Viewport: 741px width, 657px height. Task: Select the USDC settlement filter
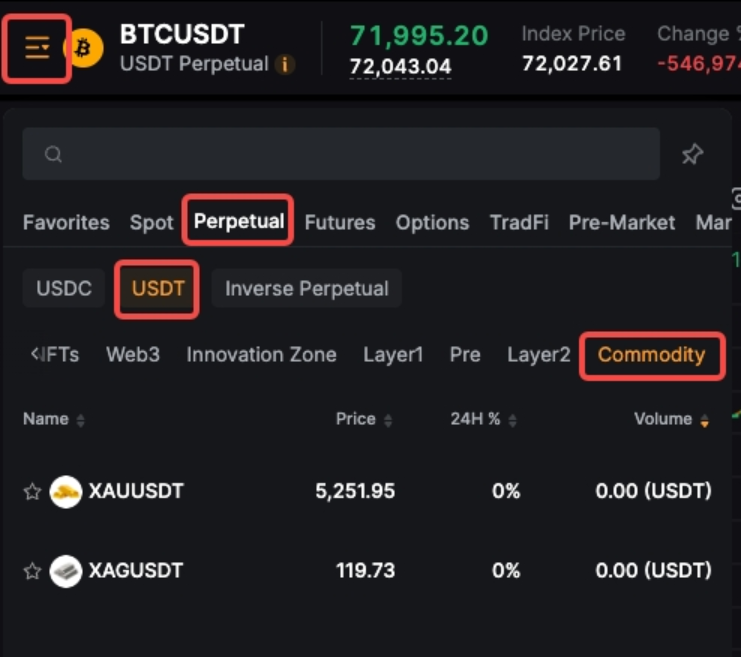[x=64, y=289]
